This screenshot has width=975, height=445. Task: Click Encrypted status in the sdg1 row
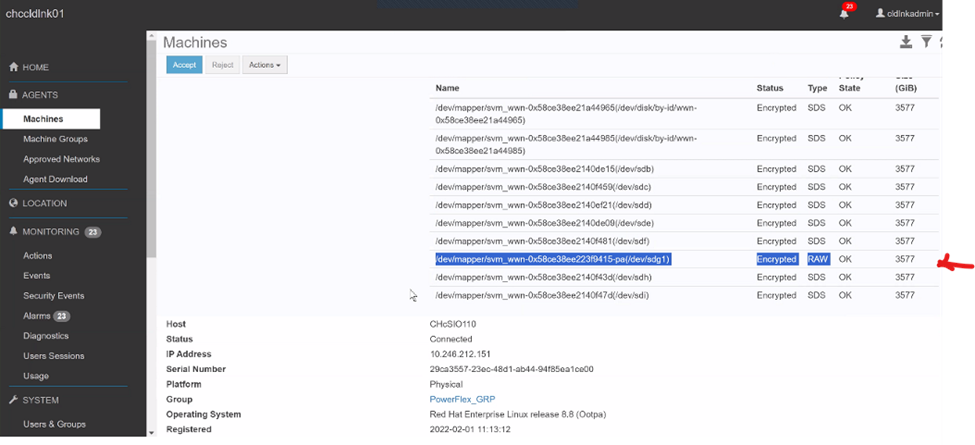[x=777, y=259]
